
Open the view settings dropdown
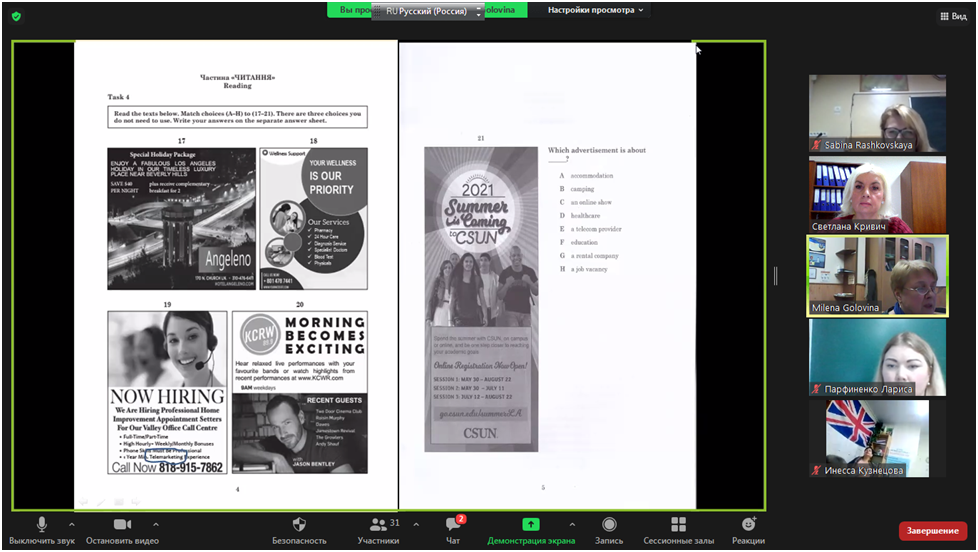pyautogui.click(x=596, y=10)
